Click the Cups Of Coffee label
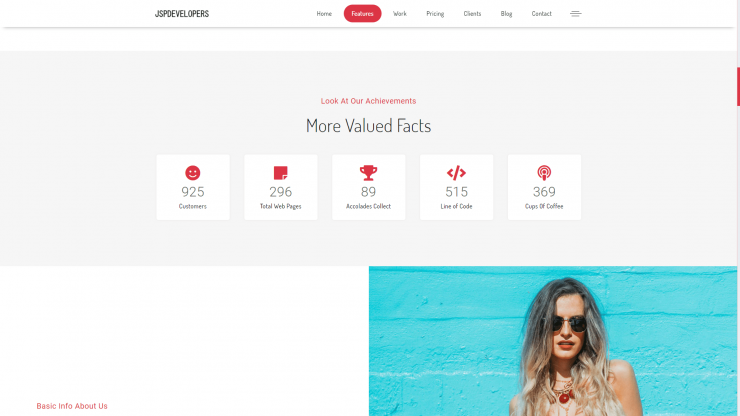The width and height of the screenshot is (740, 416). tap(544, 206)
